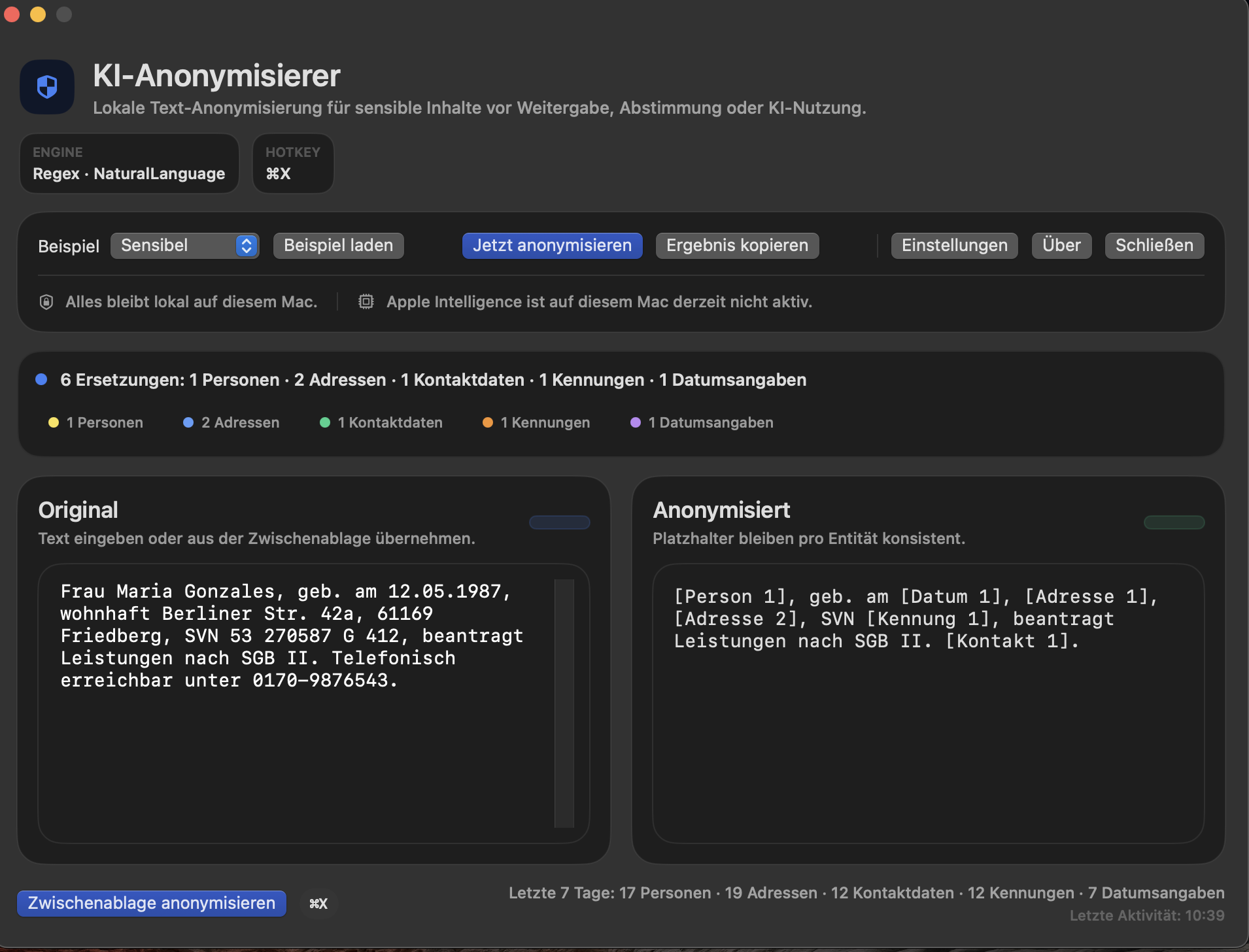1249x952 pixels.
Task: Copy result using Ergebnis kopieren
Action: tap(737, 246)
